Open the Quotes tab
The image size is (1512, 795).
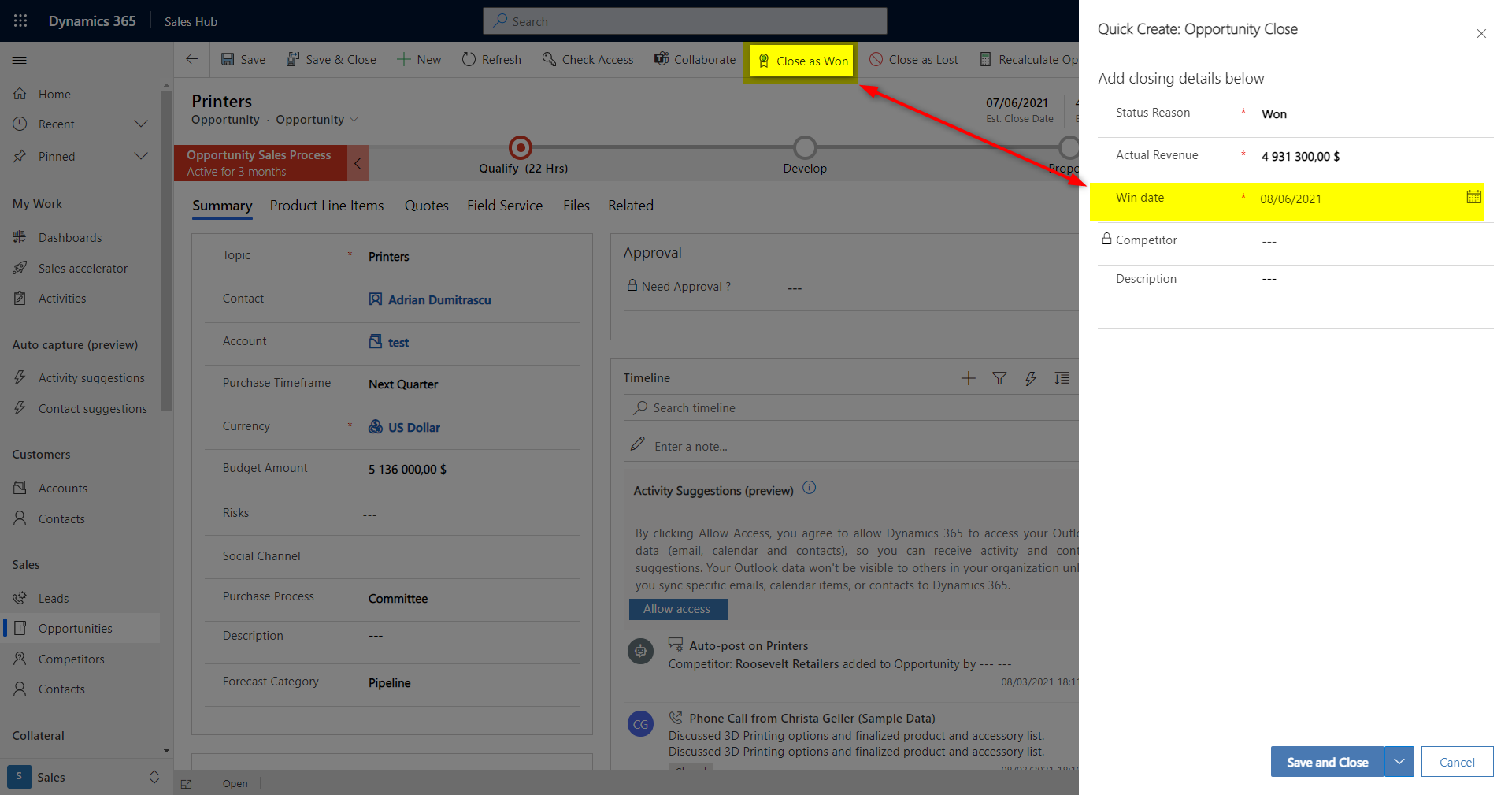[426, 206]
